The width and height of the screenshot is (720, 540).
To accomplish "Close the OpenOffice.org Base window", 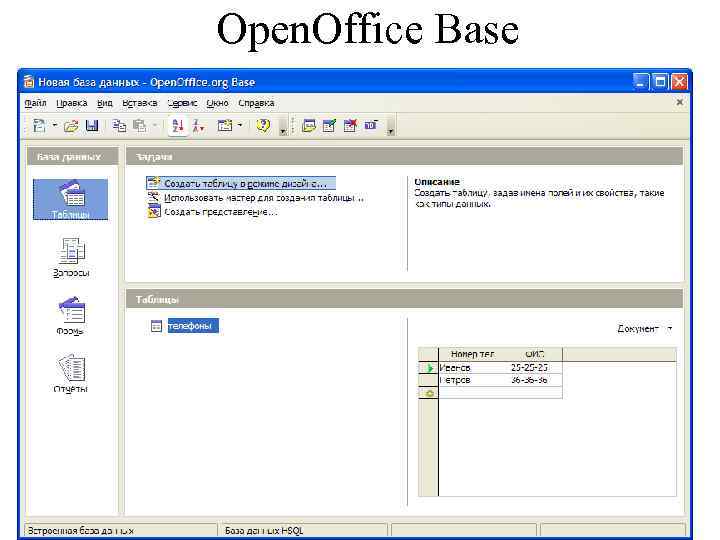I will pos(680,82).
